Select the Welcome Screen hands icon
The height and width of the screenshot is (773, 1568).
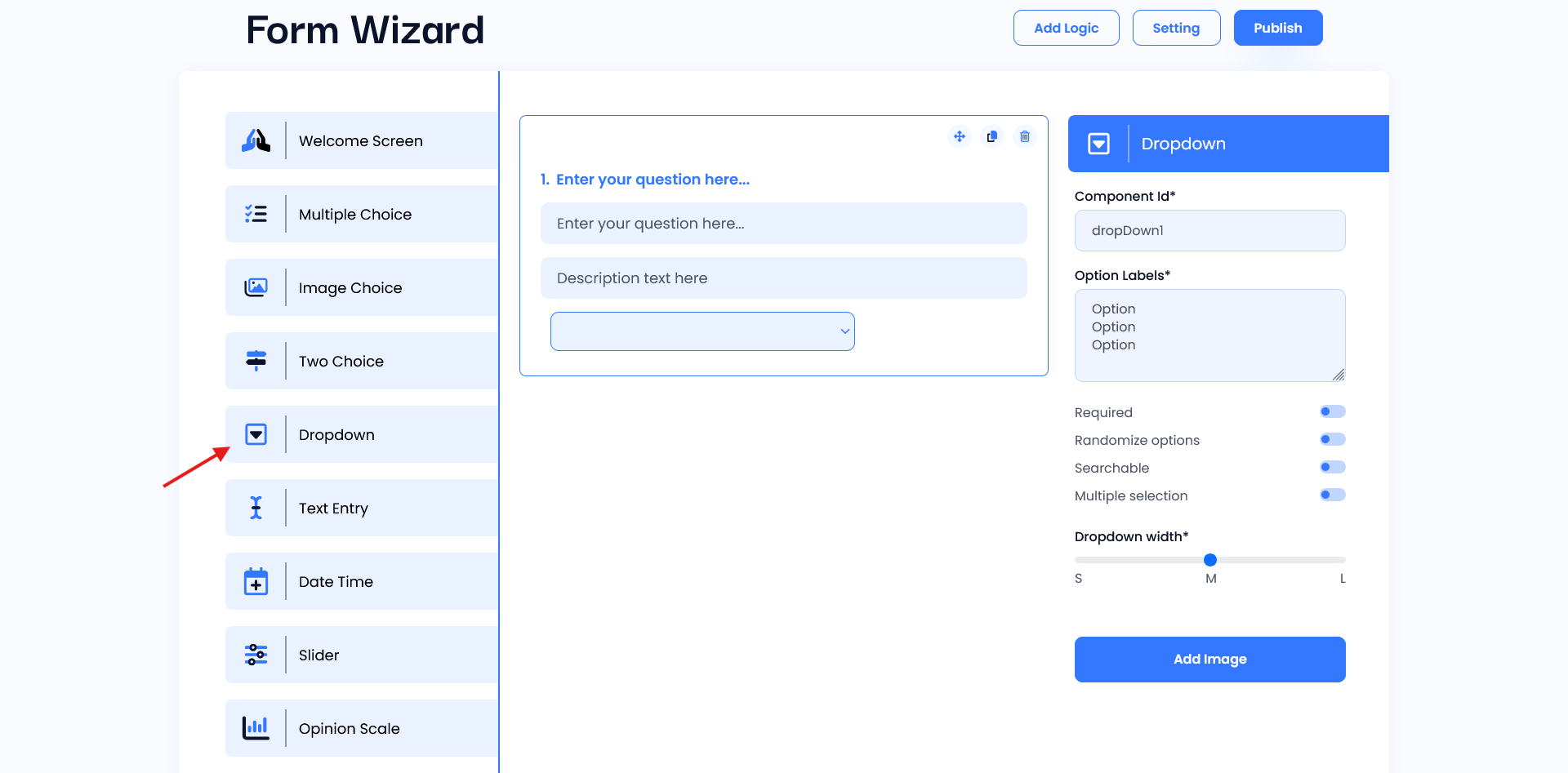point(256,140)
